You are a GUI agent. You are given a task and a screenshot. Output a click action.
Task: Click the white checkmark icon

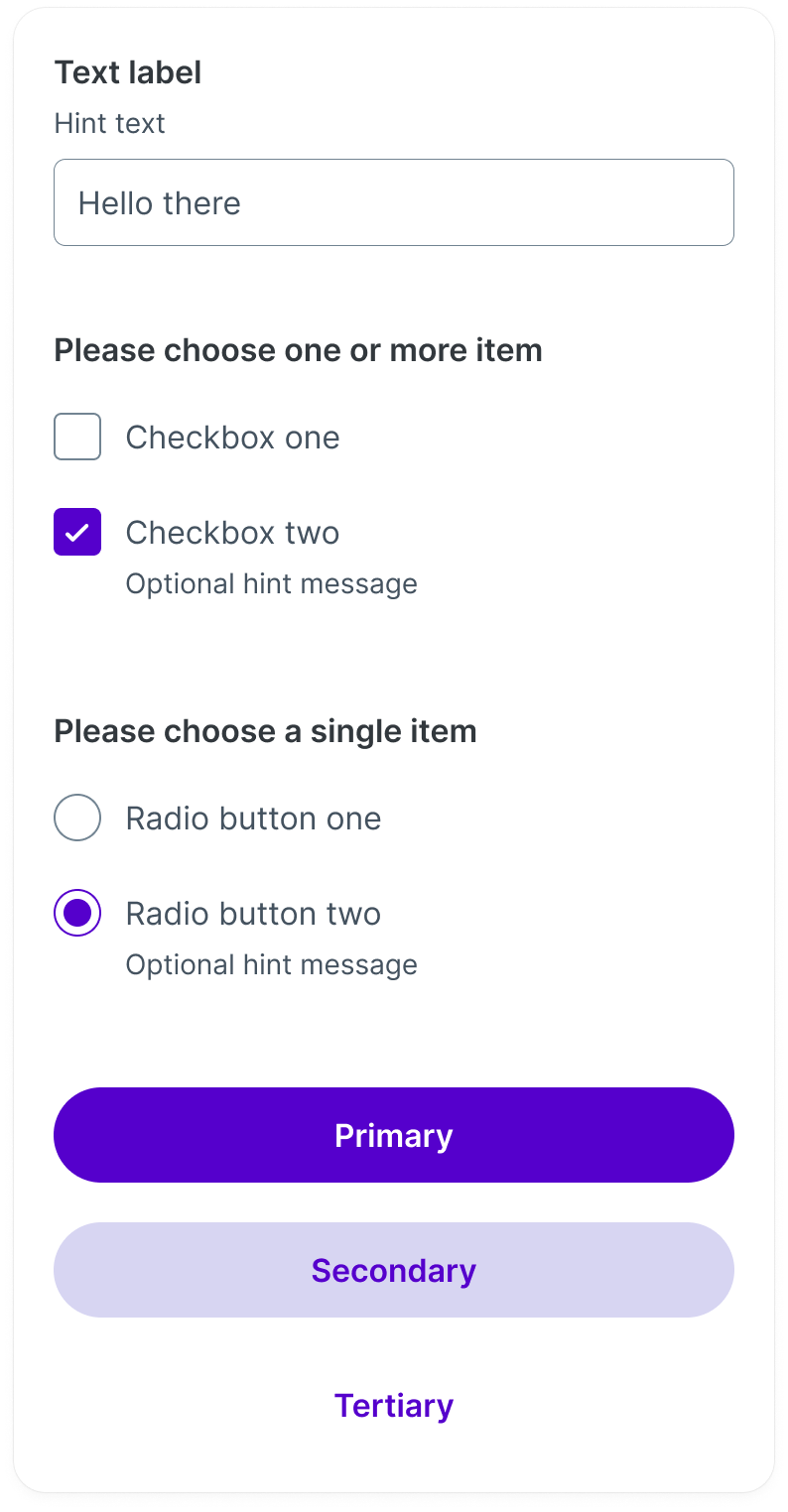[x=77, y=532]
